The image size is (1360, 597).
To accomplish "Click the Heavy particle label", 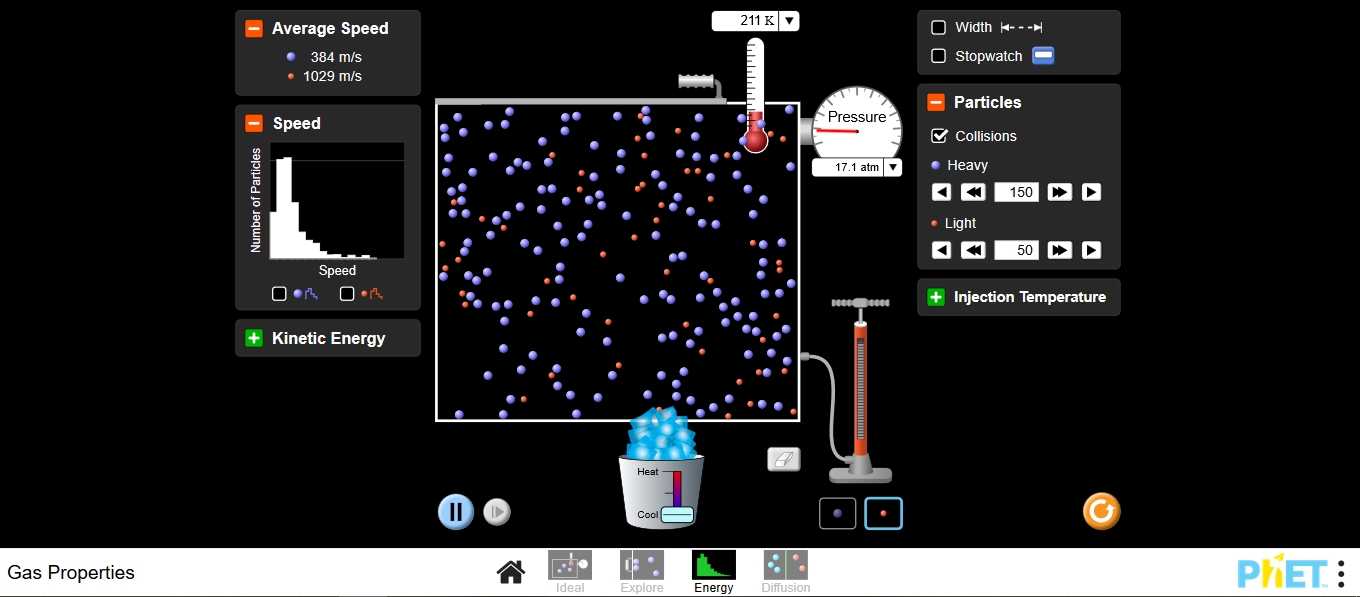I will [x=967, y=166].
